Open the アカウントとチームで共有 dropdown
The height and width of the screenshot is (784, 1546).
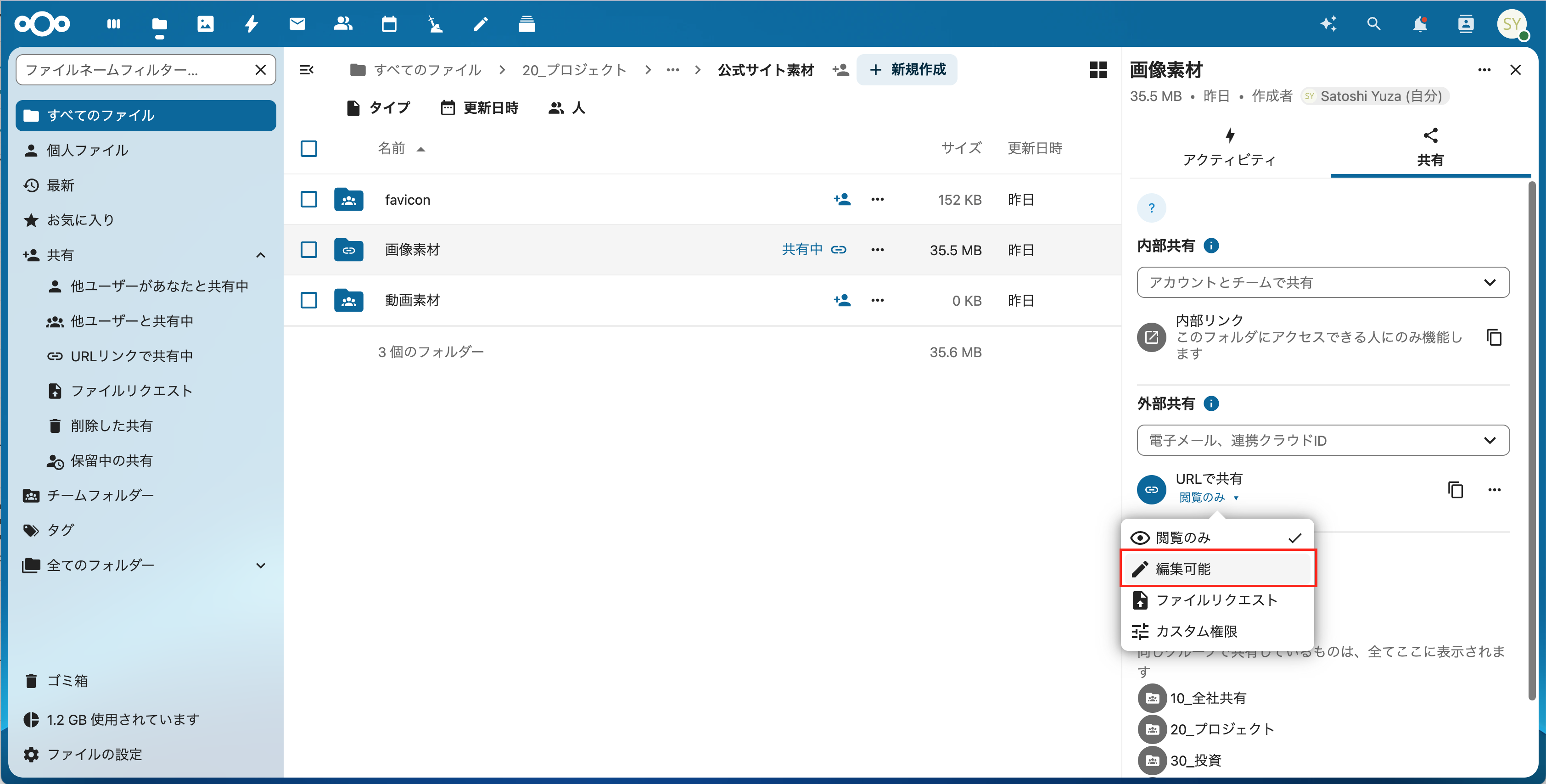1322,282
